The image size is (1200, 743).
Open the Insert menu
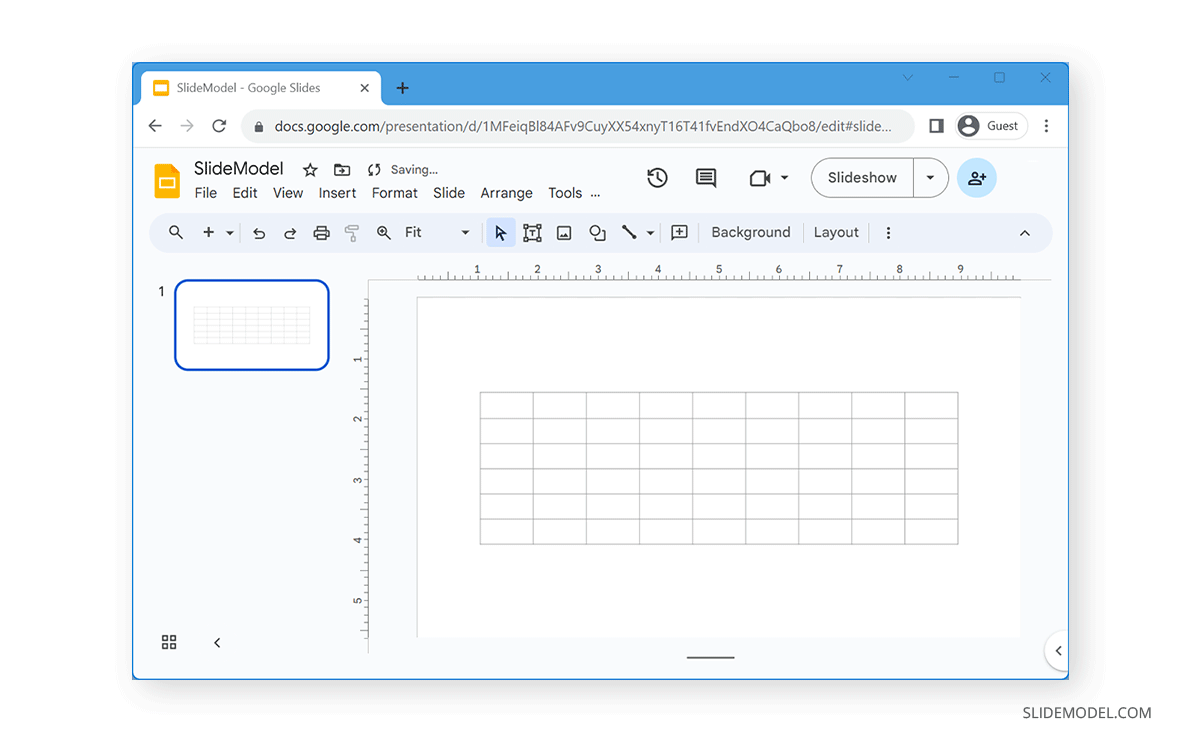point(337,193)
